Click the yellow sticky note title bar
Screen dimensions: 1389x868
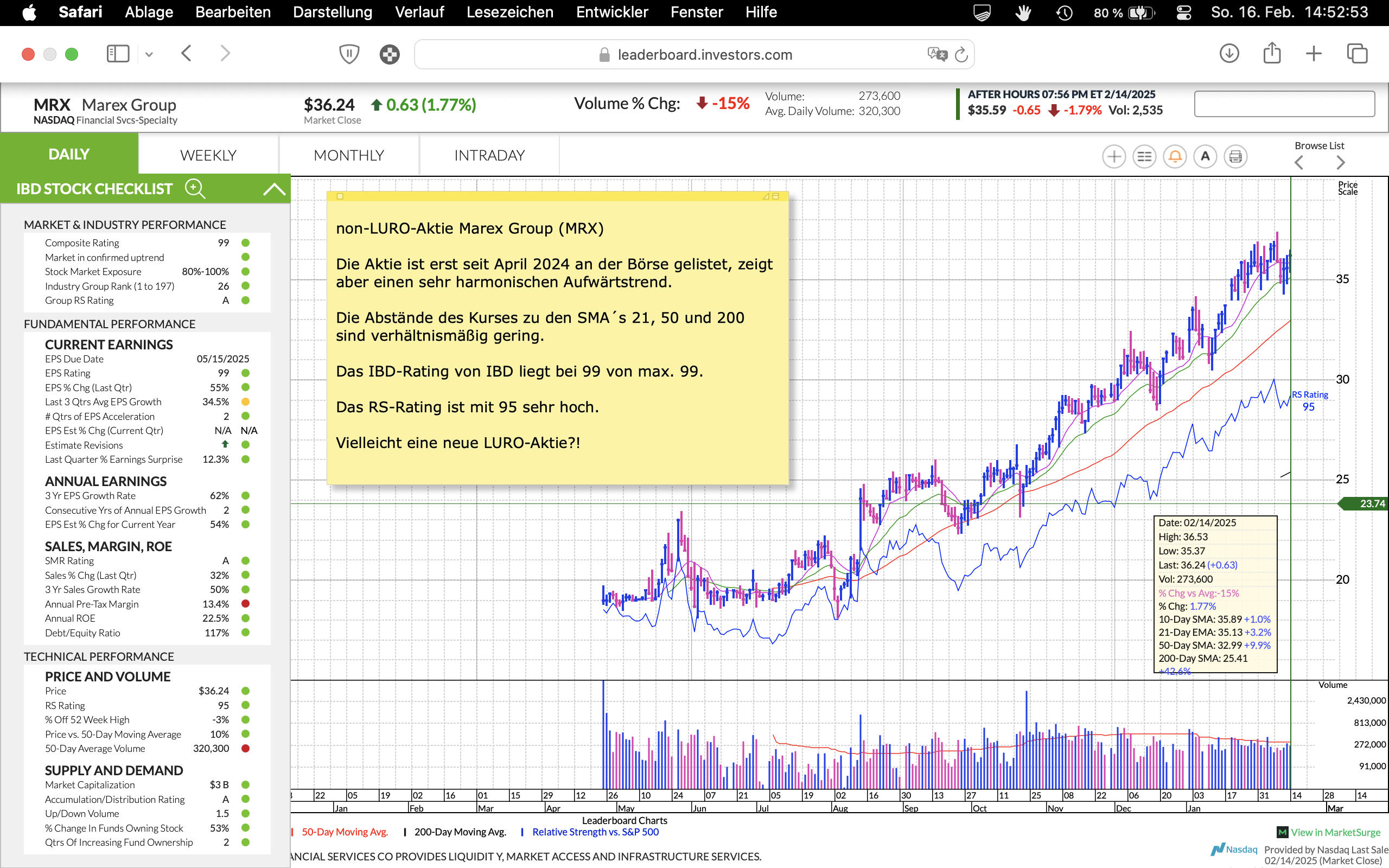click(x=557, y=196)
